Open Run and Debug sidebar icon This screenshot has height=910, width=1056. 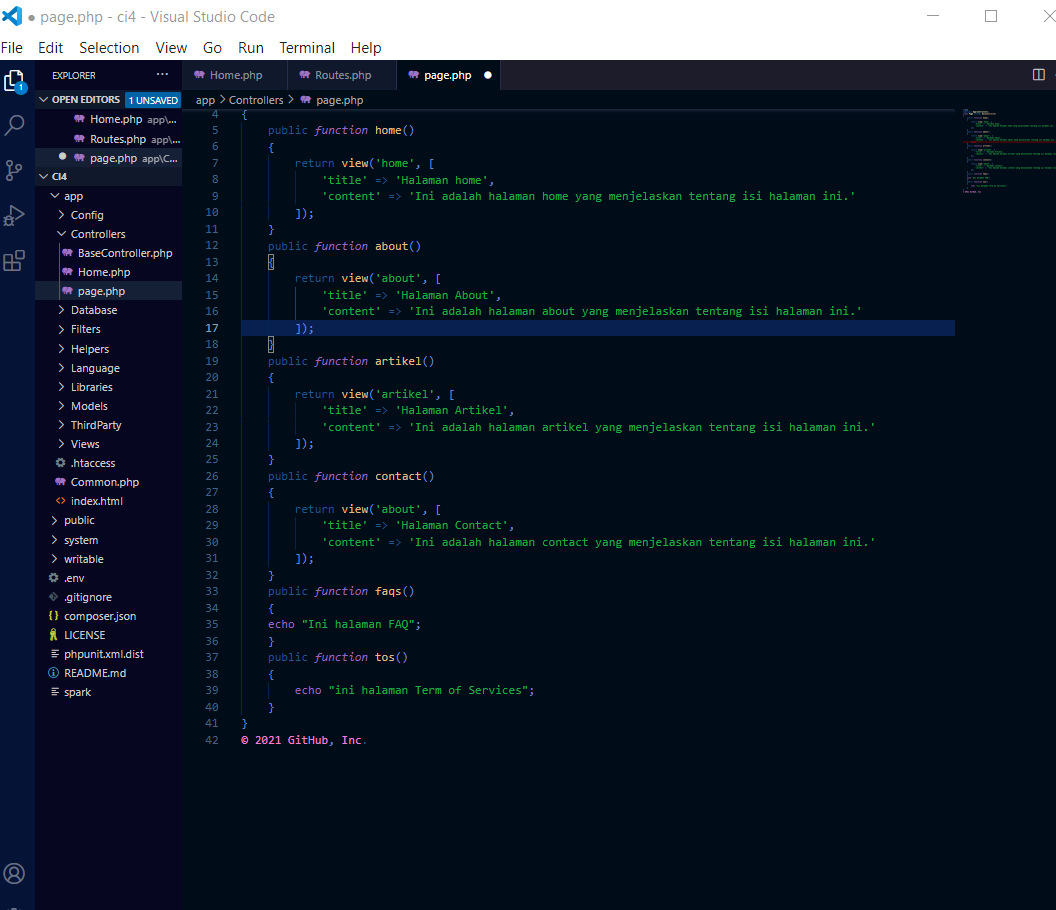click(x=15, y=215)
